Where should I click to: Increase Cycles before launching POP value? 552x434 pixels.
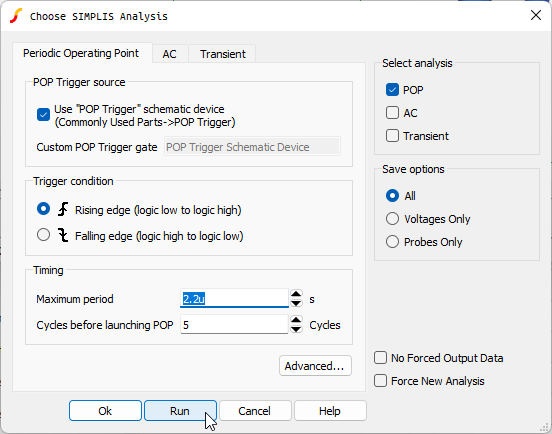296,320
